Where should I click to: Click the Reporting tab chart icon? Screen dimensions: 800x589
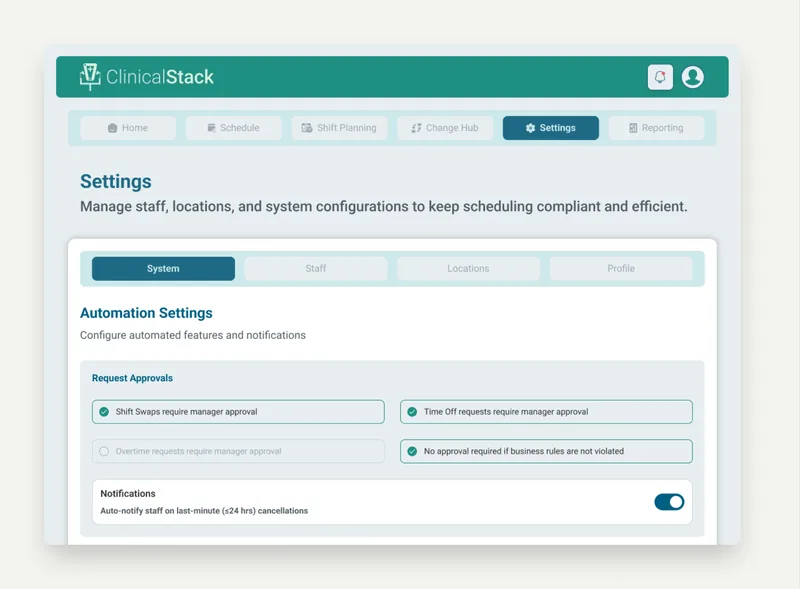tap(633, 128)
